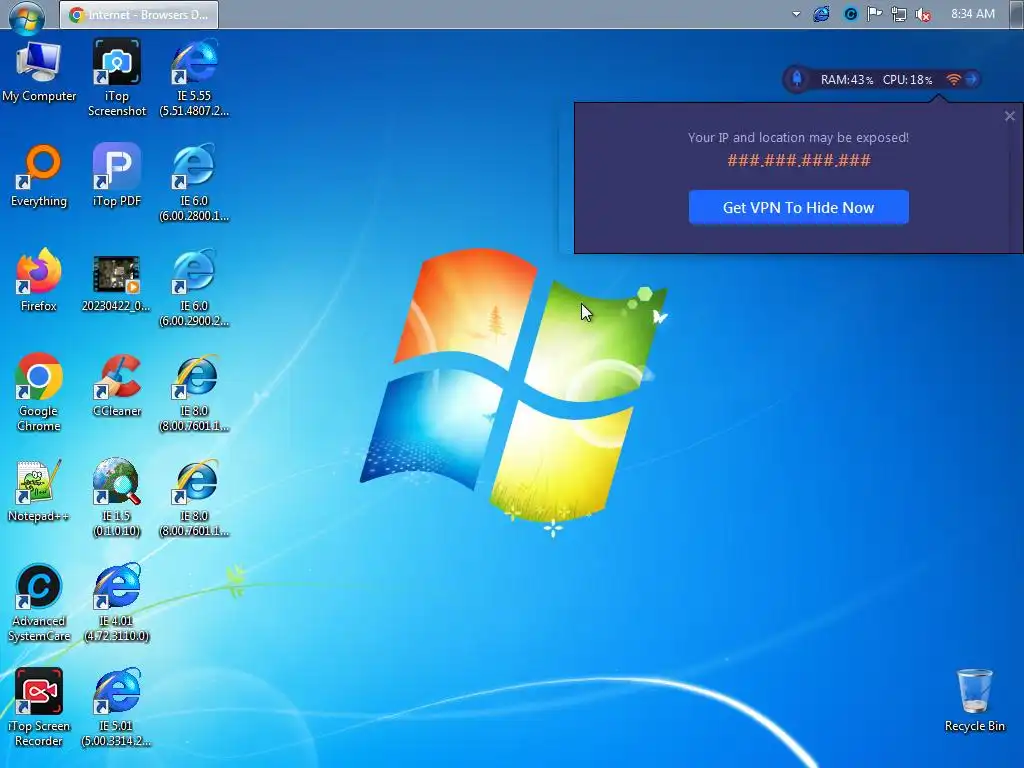Open iTop Screen Recorder shortcut

coord(39,707)
